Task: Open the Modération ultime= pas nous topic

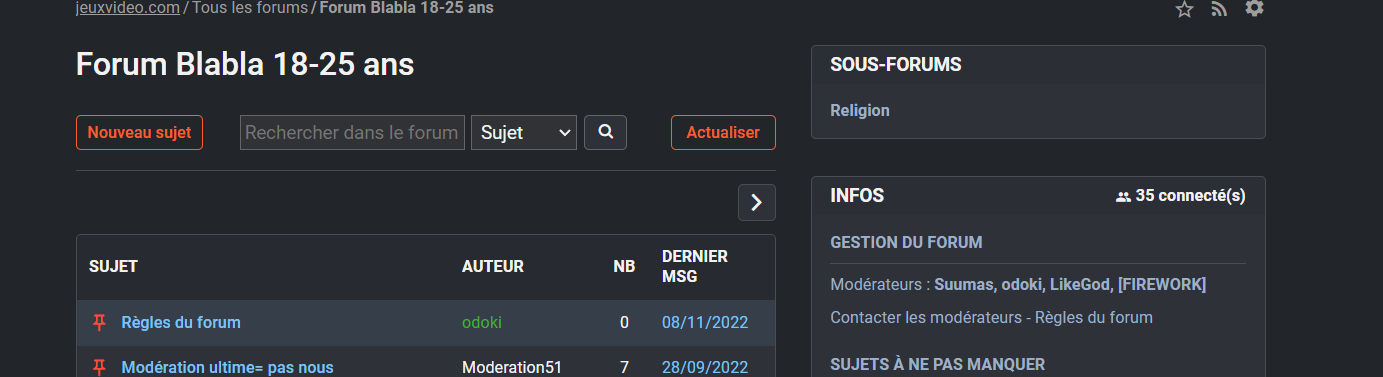Action: (227, 367)
